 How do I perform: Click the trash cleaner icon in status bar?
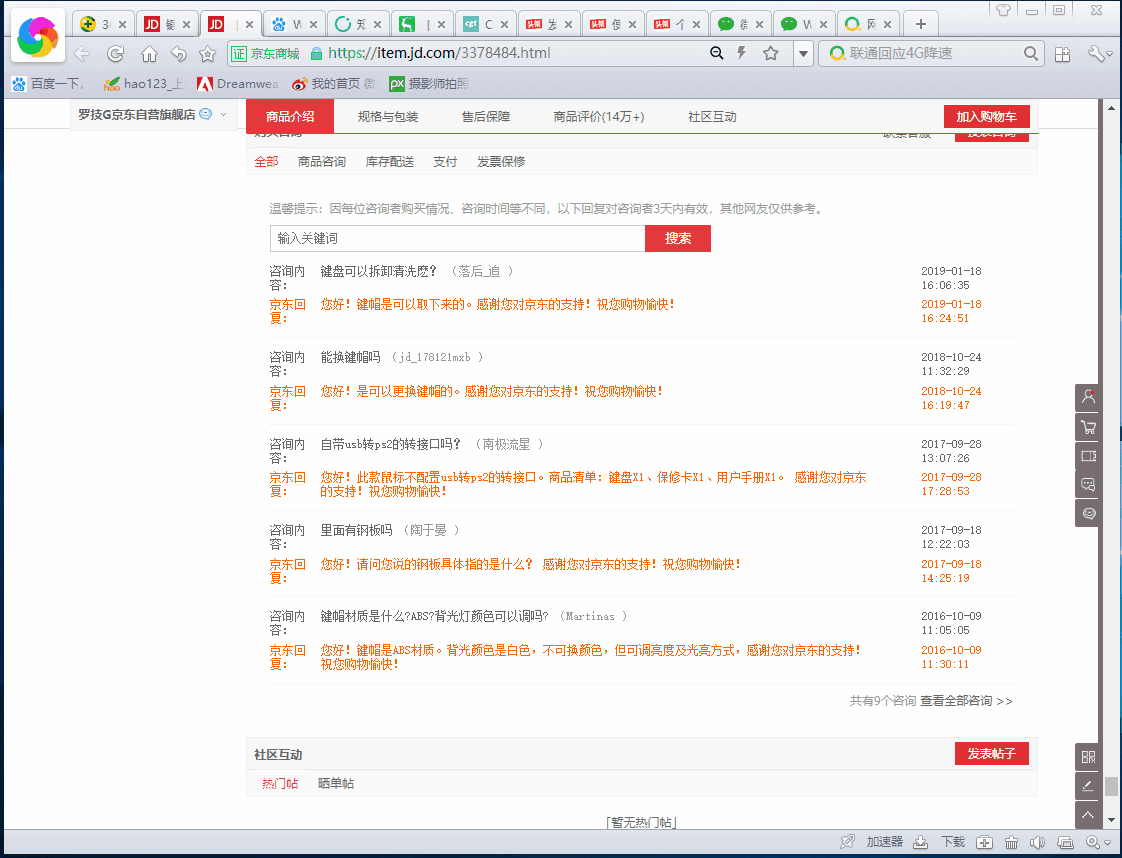[1011, 842]
